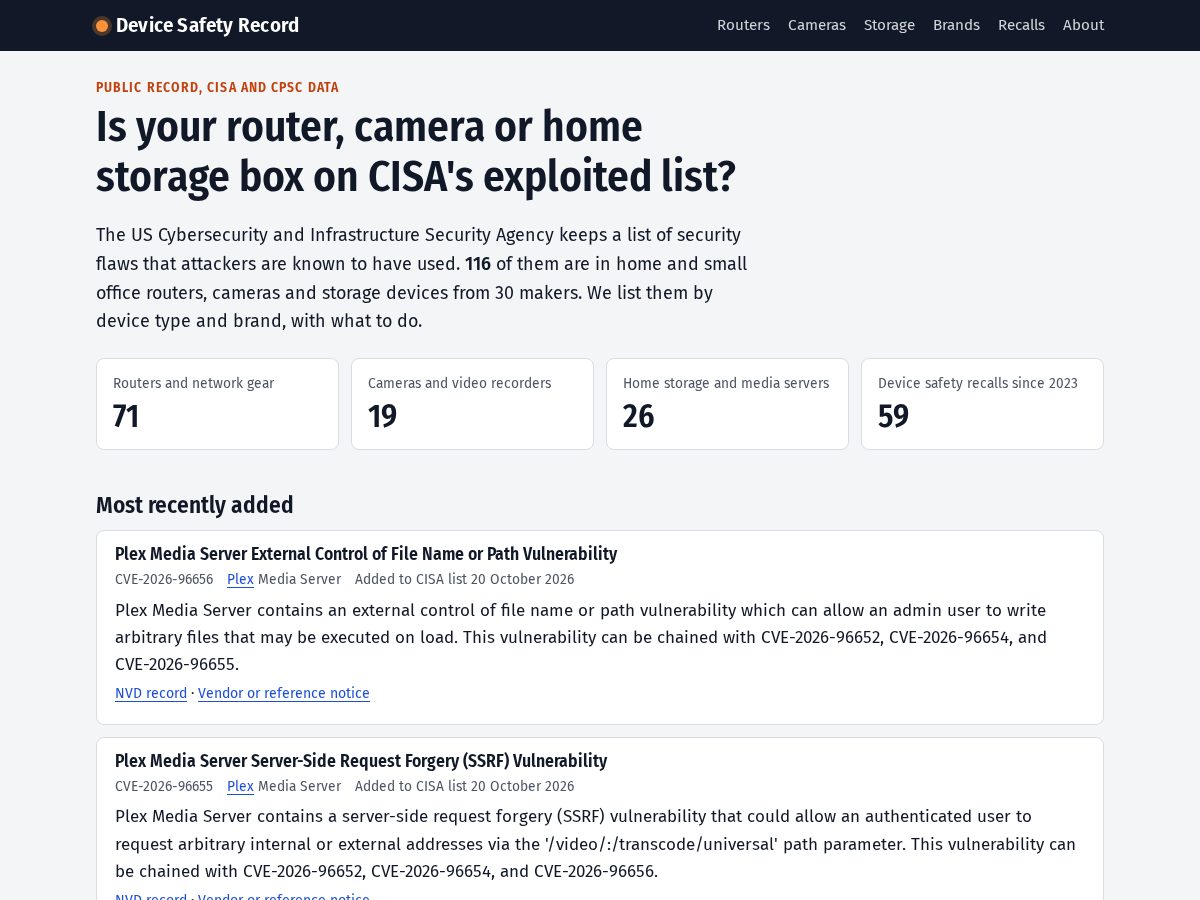Open the Brands nav item
The height and width of the screenshot is (900, 1200).
(x=956, y=25)
